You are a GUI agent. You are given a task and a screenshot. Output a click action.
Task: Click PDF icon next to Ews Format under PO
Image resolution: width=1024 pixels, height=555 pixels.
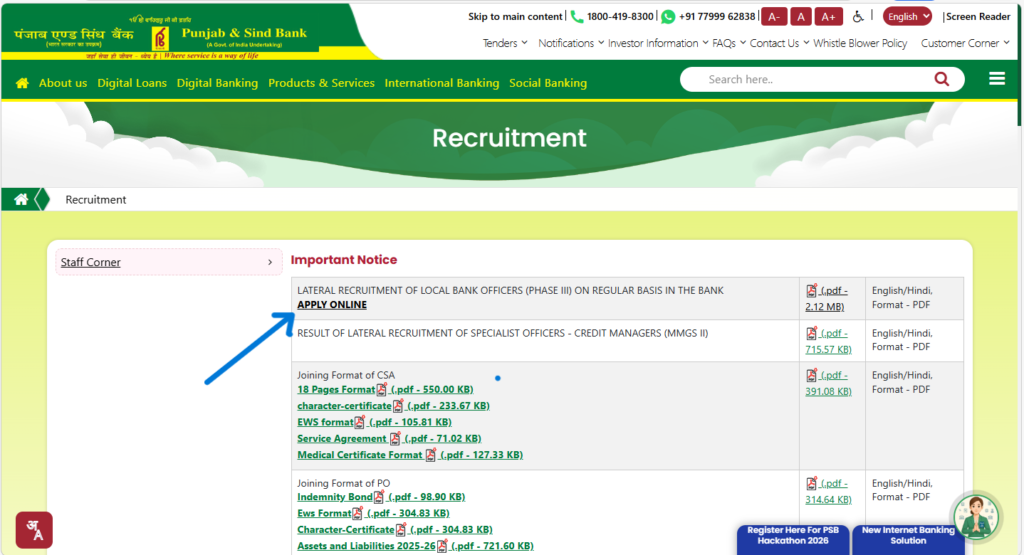[357, 513]
